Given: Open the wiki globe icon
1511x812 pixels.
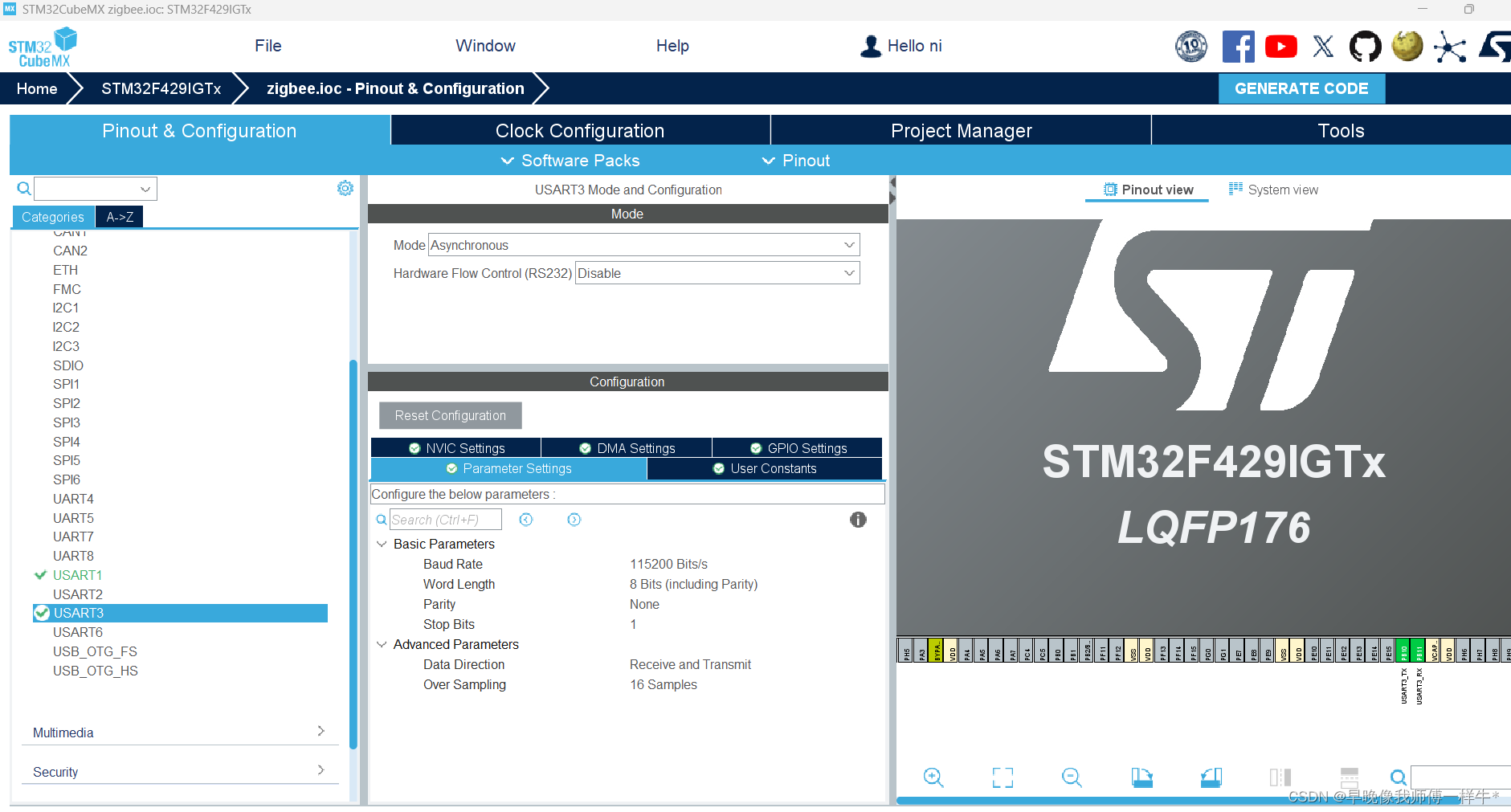Looking at the screenshot, I should point(1407,47).
